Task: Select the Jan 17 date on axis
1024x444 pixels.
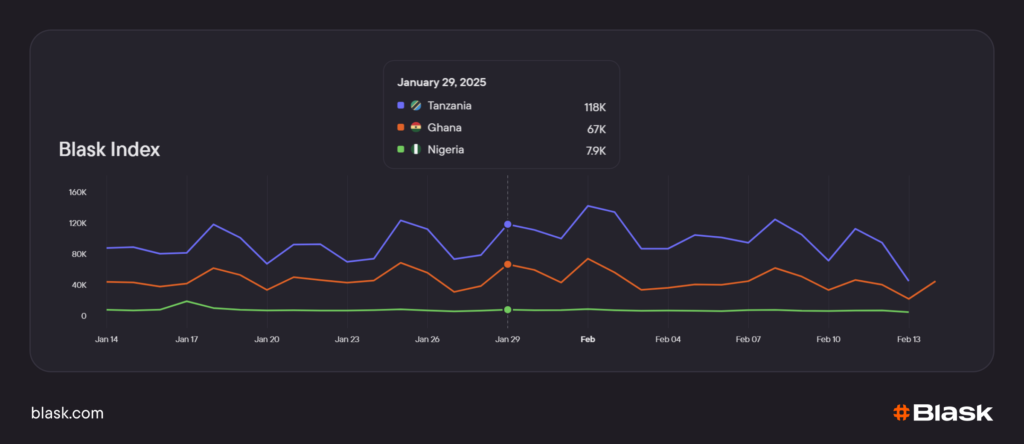Action: (x=186, y=340)
